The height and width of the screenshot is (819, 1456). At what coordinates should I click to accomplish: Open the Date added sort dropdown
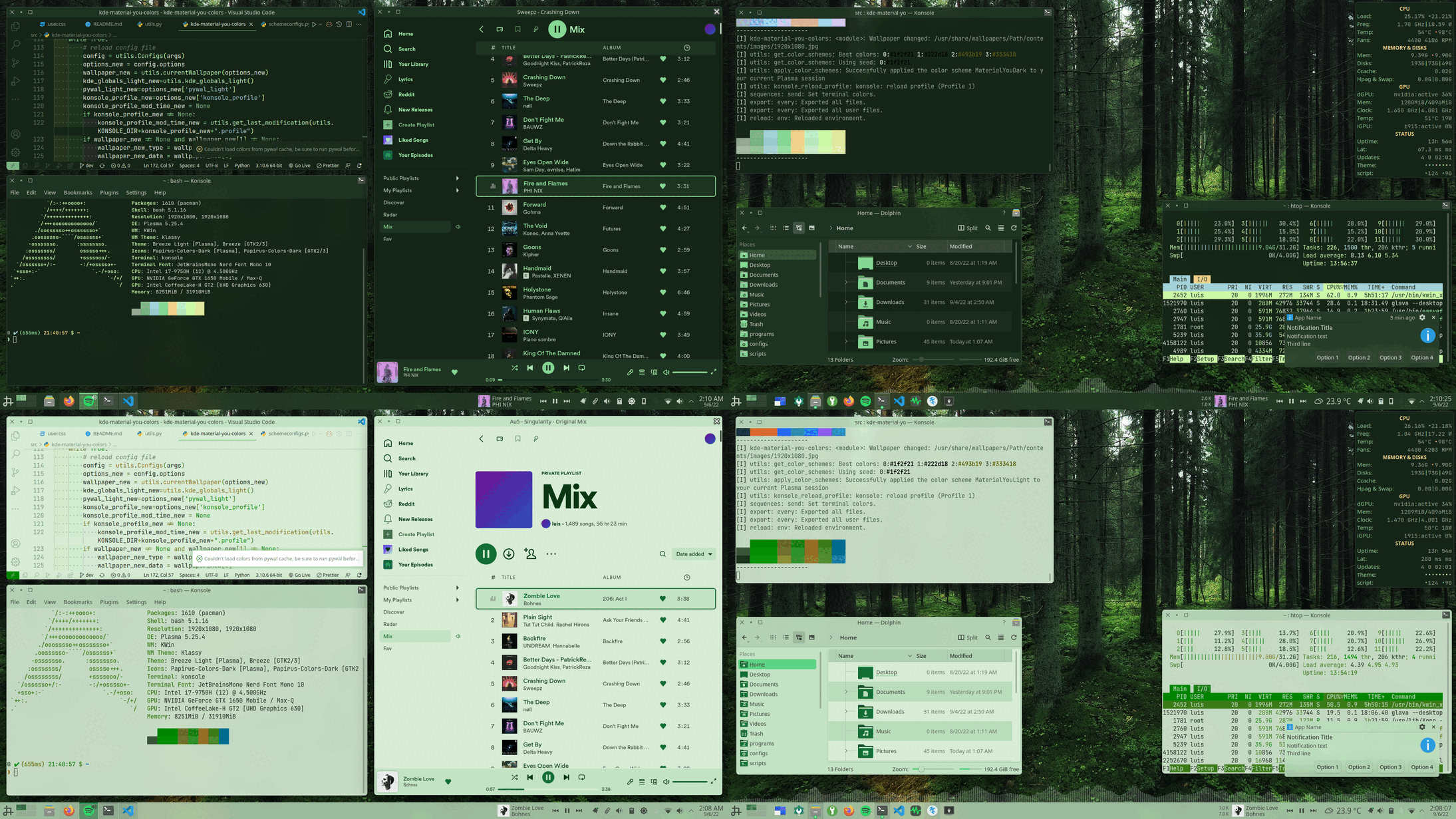pyautogui.click(x=694, y=554)
